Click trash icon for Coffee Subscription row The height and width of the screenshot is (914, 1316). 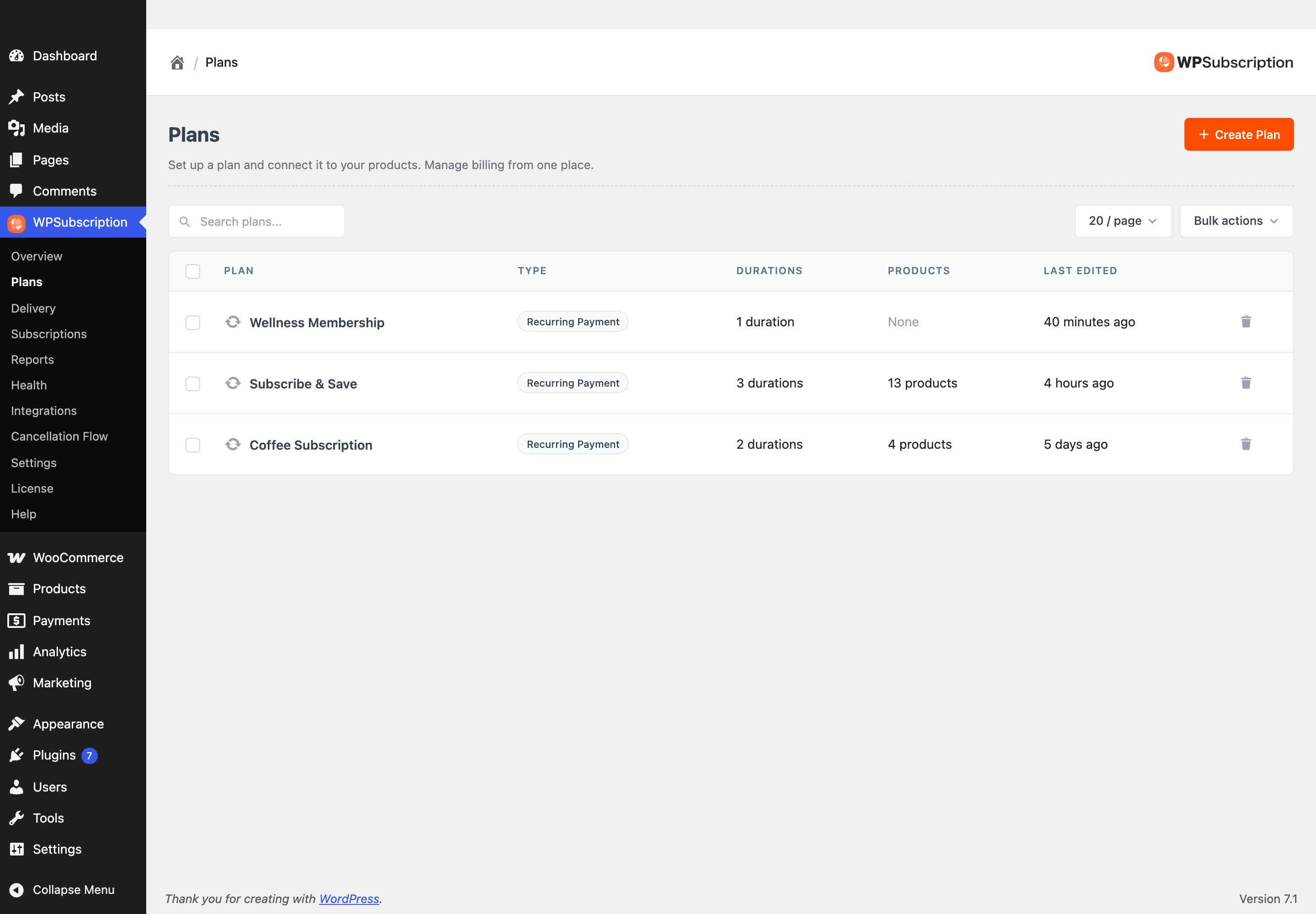[1246, 444]
